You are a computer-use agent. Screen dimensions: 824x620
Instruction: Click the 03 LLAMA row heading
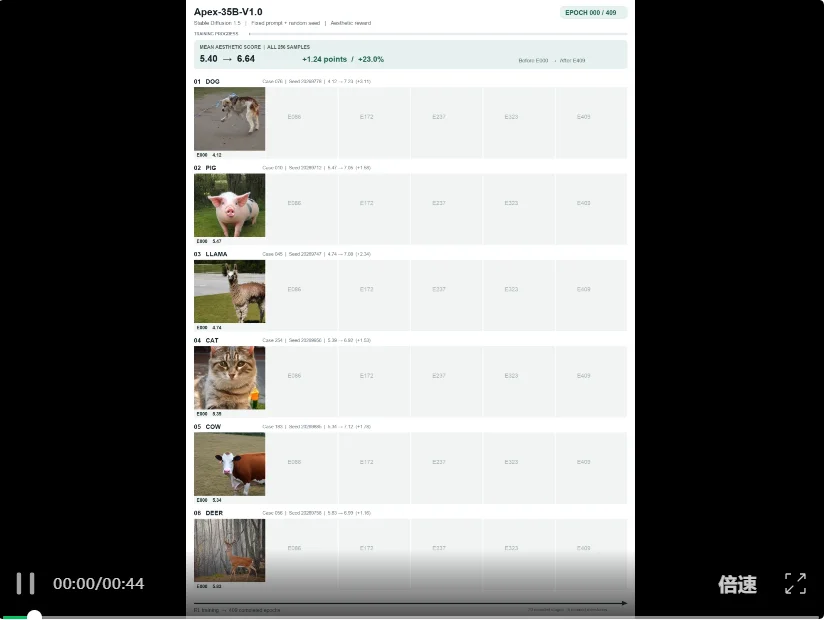tap(211, 254)
